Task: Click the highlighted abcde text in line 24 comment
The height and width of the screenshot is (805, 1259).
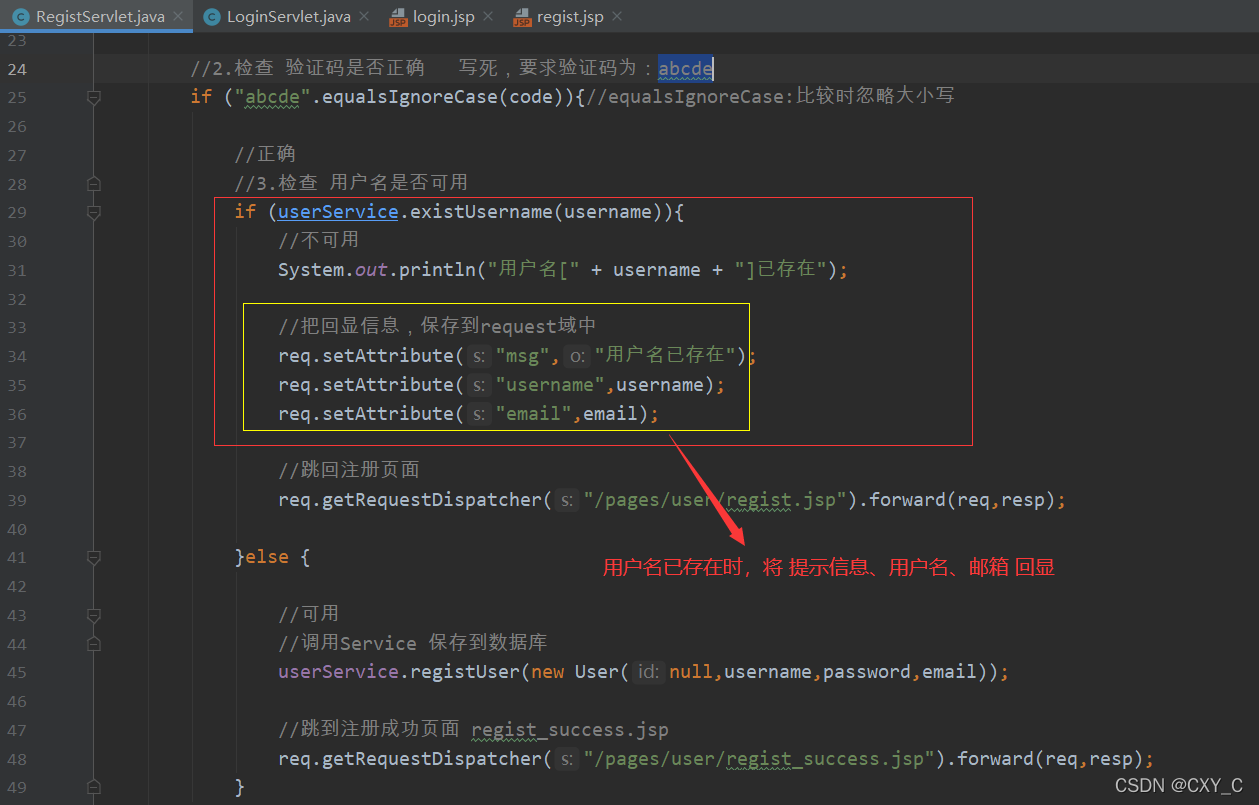Action: (x=685, y=69)
